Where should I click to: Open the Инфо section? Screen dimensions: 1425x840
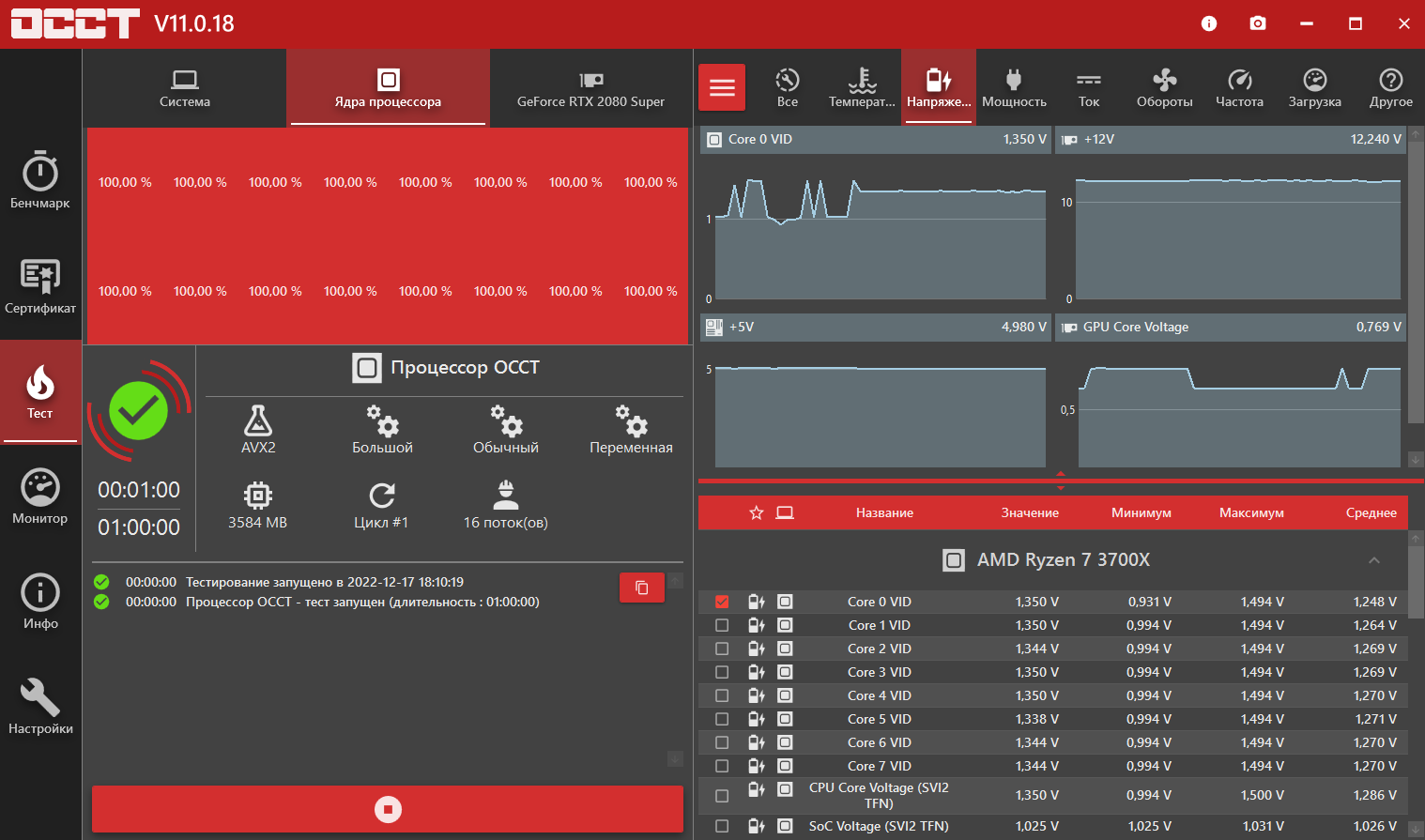tap(40, 602)
